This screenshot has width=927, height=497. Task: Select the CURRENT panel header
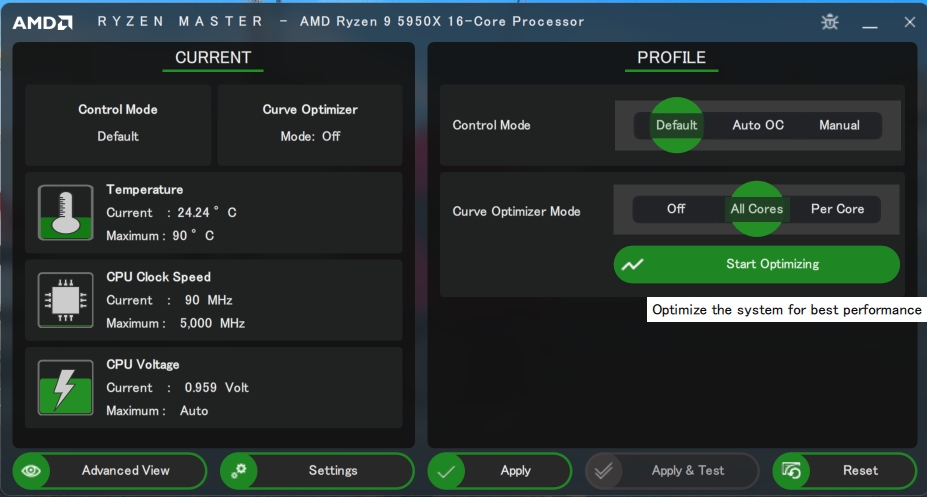point(213,58)
